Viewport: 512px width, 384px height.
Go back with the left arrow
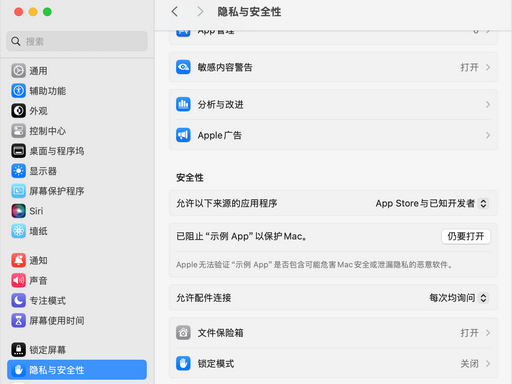click(x=175, y=12)
